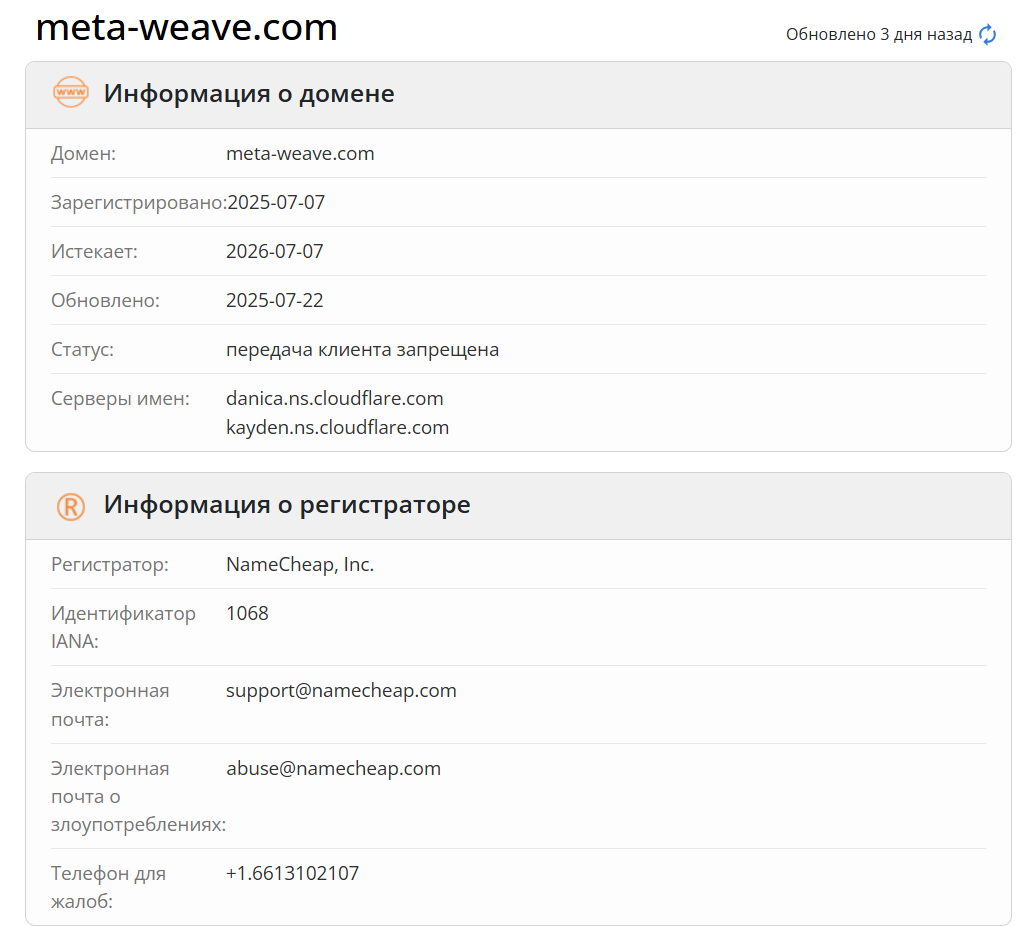Click the registration date 2025-07-07
Viewport: 1022px width, 926px height.
276,203
